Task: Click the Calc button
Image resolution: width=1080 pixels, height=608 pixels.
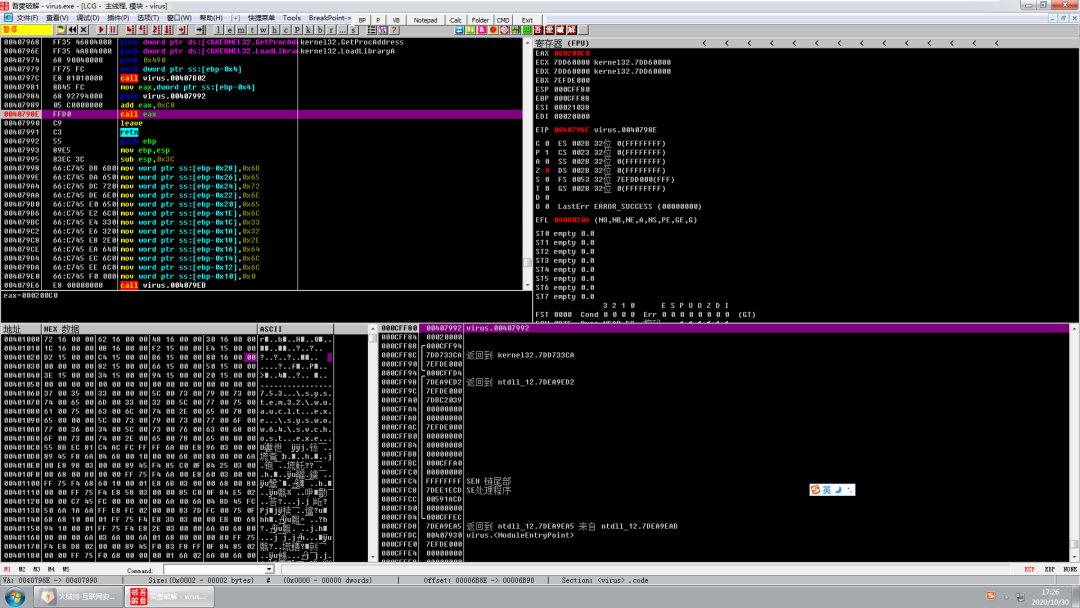Action: (456, 20)
